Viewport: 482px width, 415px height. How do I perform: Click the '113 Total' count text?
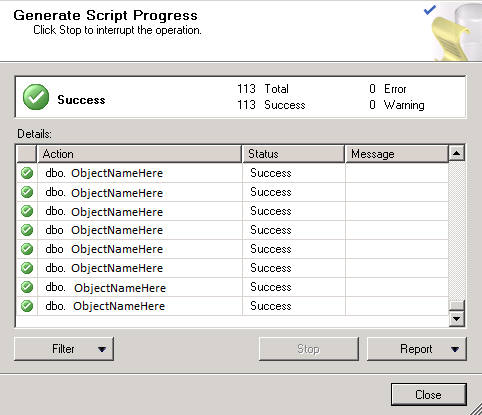coord(263,89)
